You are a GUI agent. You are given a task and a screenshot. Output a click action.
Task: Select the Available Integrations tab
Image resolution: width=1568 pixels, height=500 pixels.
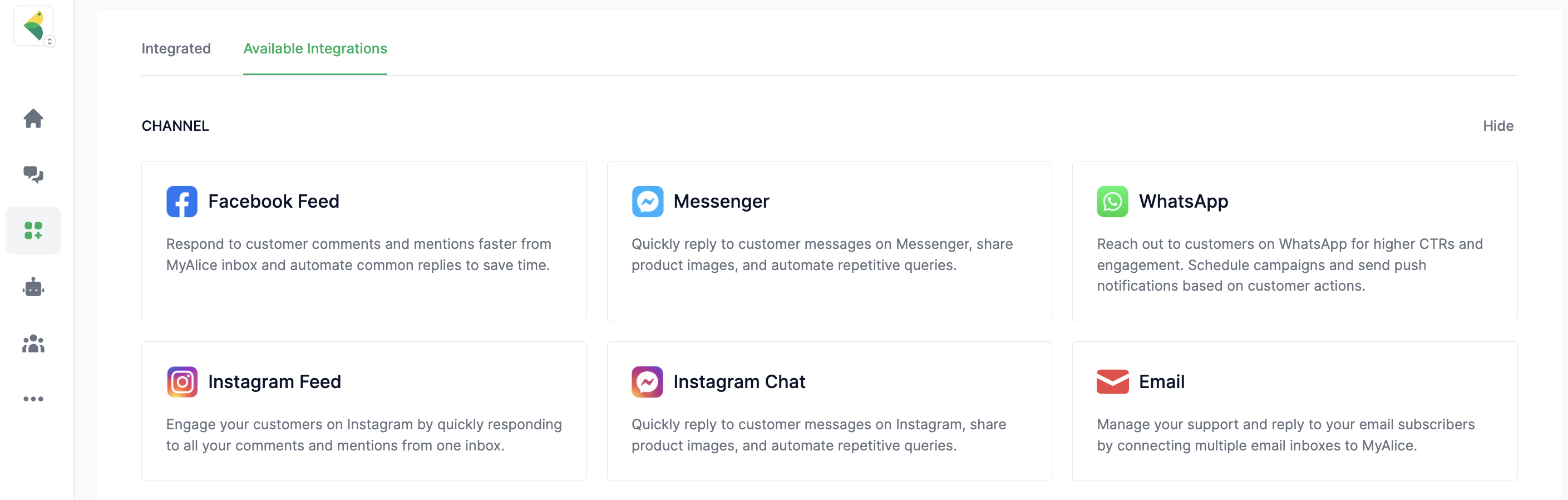click(x=315, y=49)
